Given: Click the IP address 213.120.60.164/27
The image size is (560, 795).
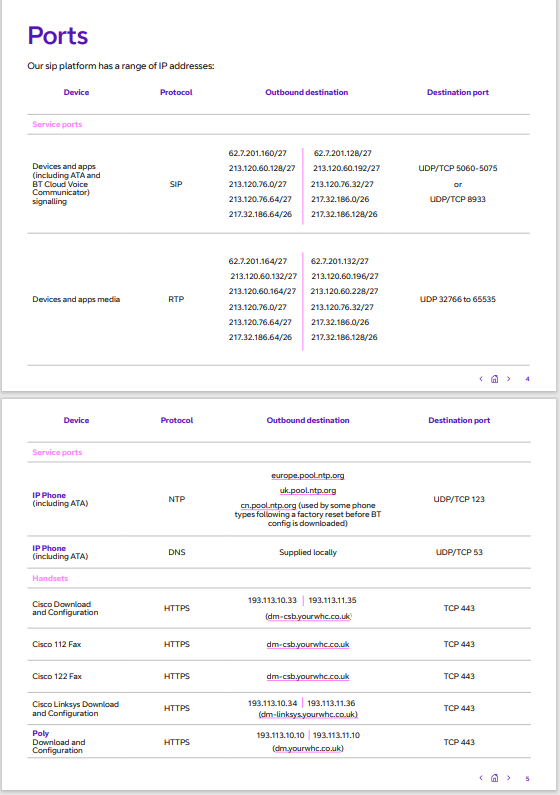Looking at the screenshot, I should coord(262,292).
